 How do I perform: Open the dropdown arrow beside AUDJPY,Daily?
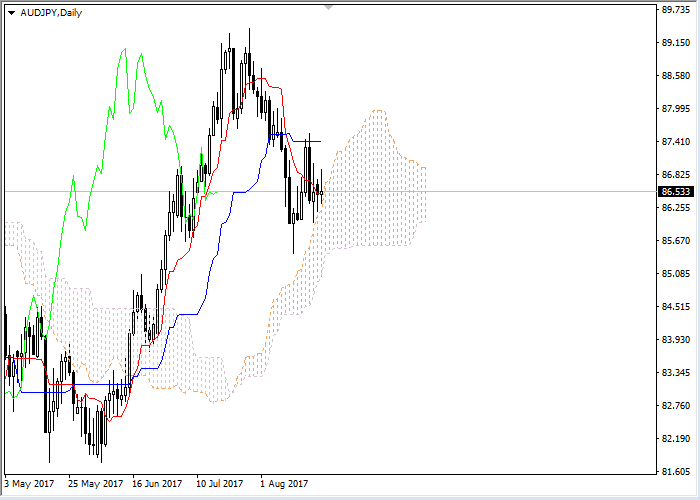click(12, 13)
